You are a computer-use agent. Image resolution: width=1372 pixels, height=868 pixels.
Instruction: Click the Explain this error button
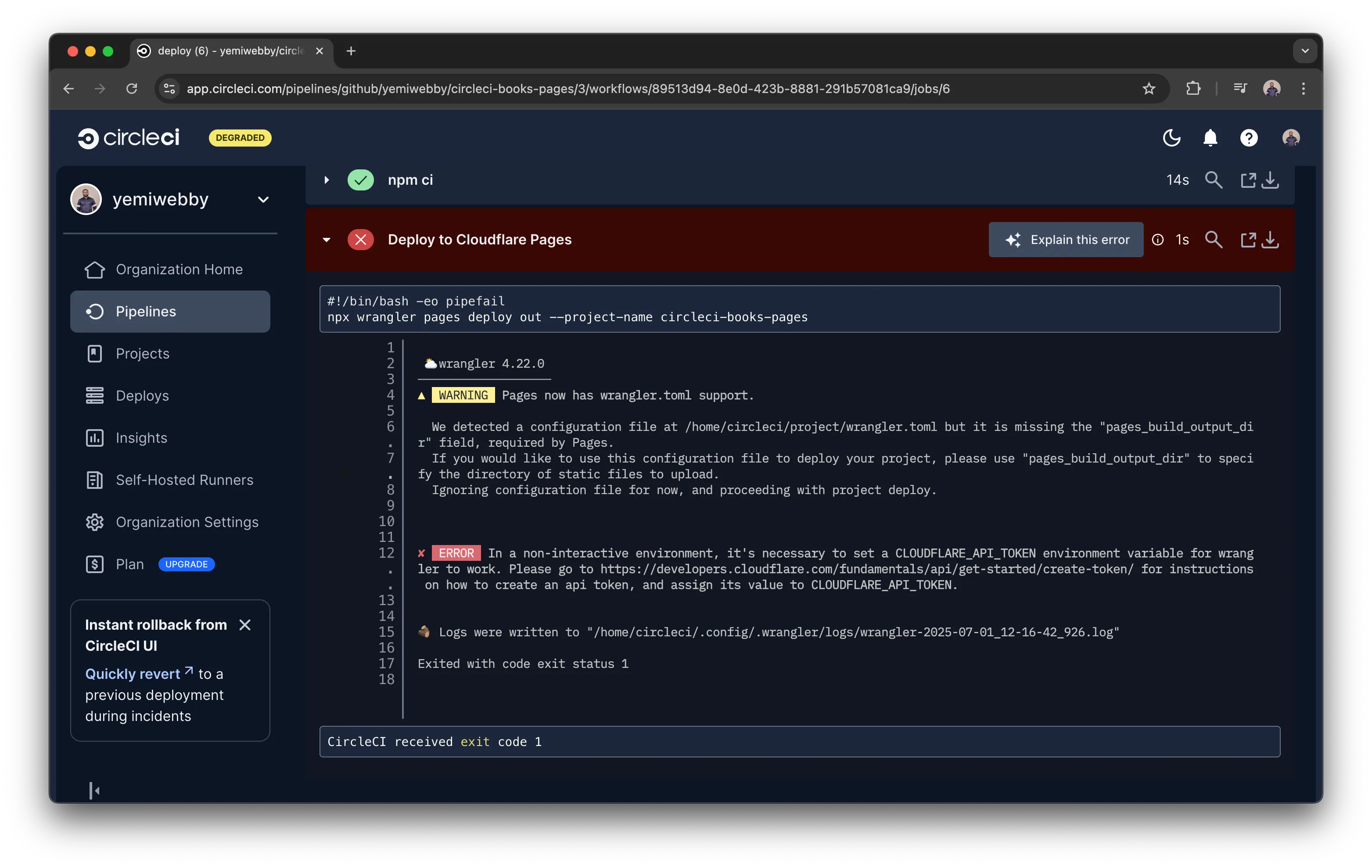click(1066, 240)
